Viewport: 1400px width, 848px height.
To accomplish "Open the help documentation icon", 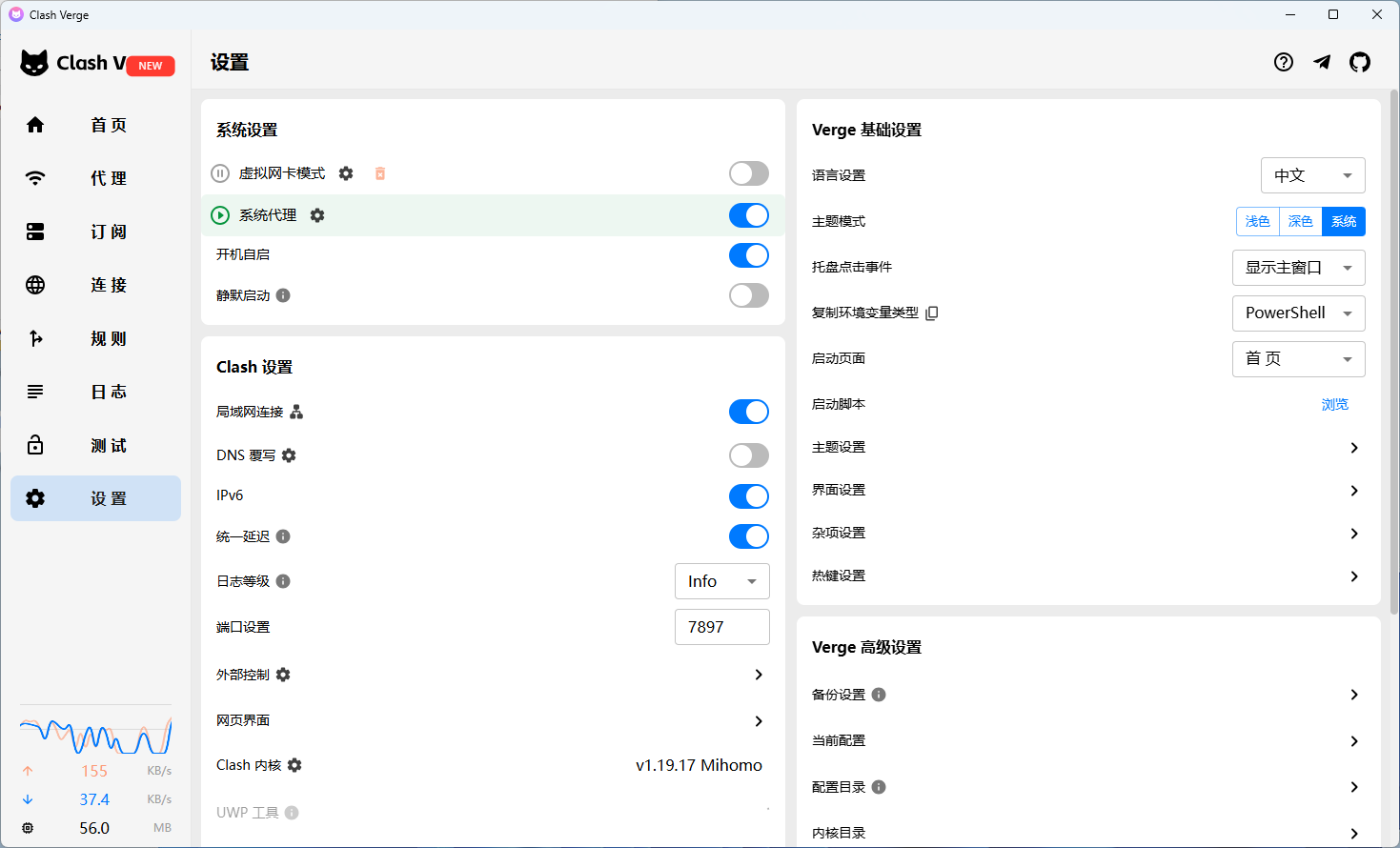I will tap(1284, 62).
